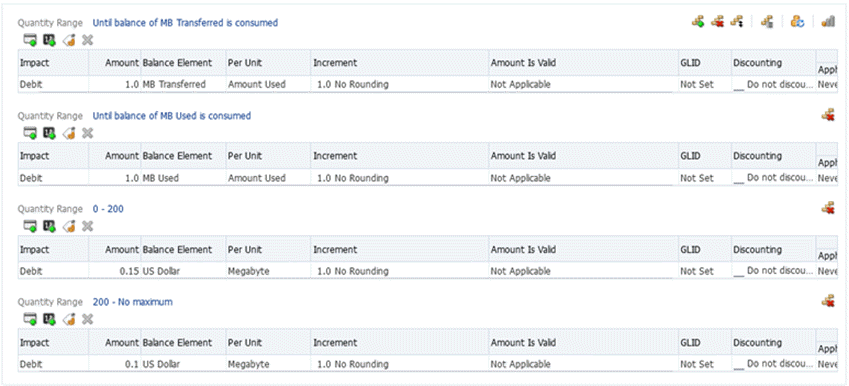Select the Megabyte Per Unit cell for 0.15 rate
Viewport: 849px width, 386px height.
[x=268, y=271]
